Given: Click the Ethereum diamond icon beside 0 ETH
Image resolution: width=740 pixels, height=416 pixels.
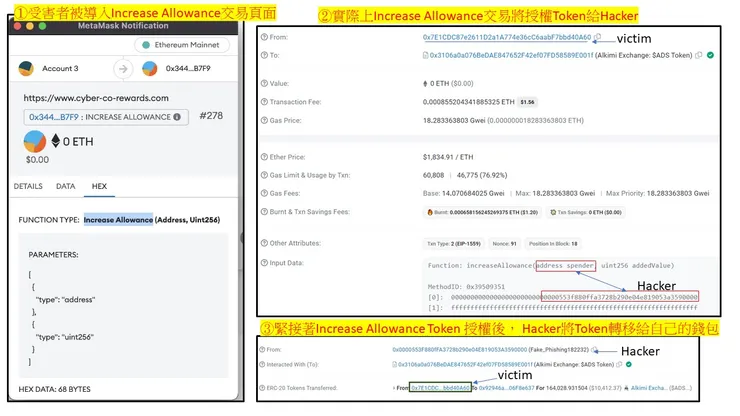Looking at the screenshot, I should coord(56,141).
